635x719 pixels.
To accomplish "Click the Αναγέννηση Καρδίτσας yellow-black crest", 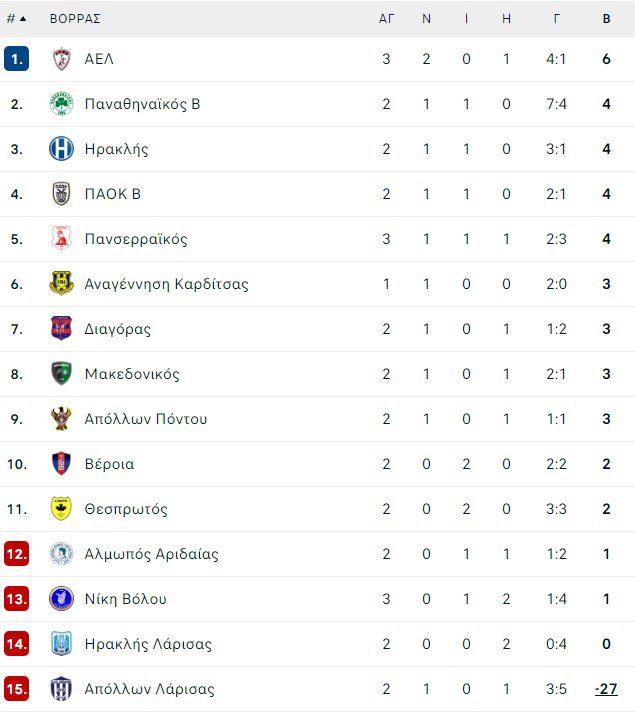I will click(61, 284).
